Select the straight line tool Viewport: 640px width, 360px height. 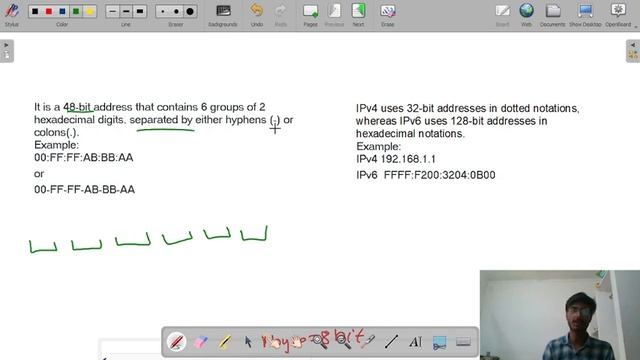coord(391,342)
